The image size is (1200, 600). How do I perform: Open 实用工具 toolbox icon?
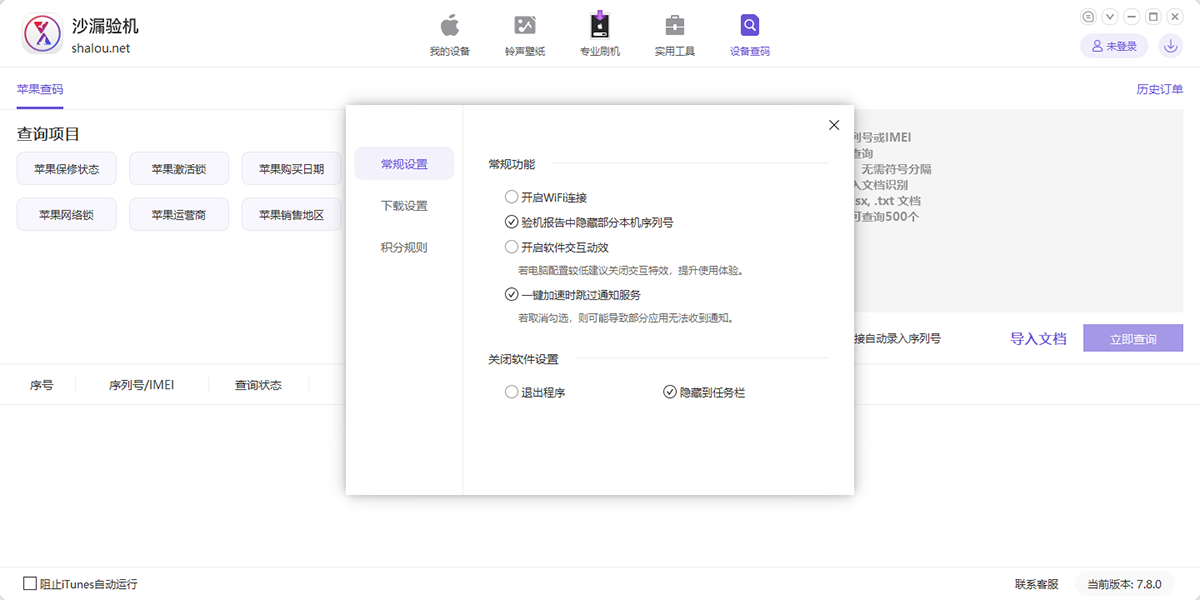tap(675, 25)
